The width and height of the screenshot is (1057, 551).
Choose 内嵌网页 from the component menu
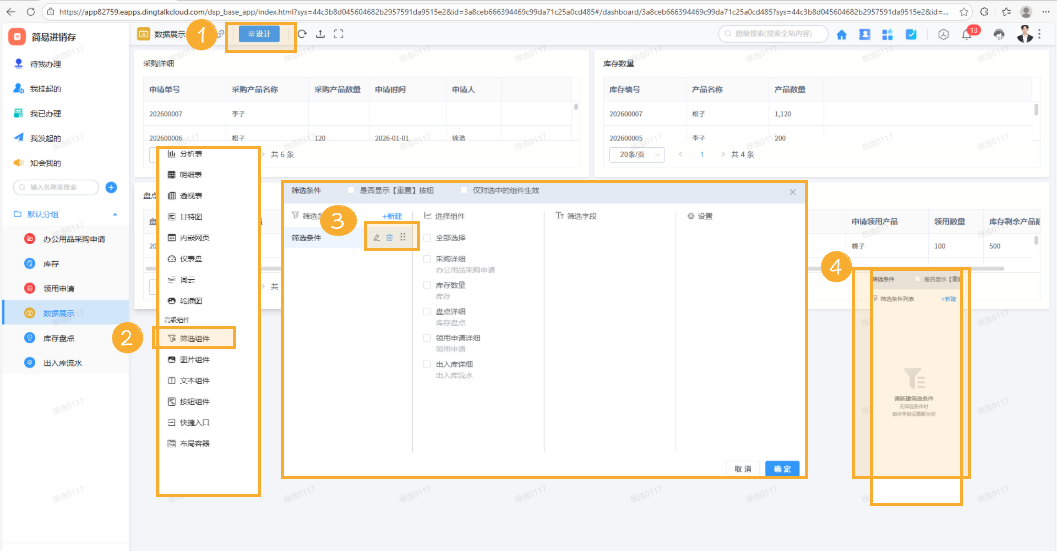194,238
